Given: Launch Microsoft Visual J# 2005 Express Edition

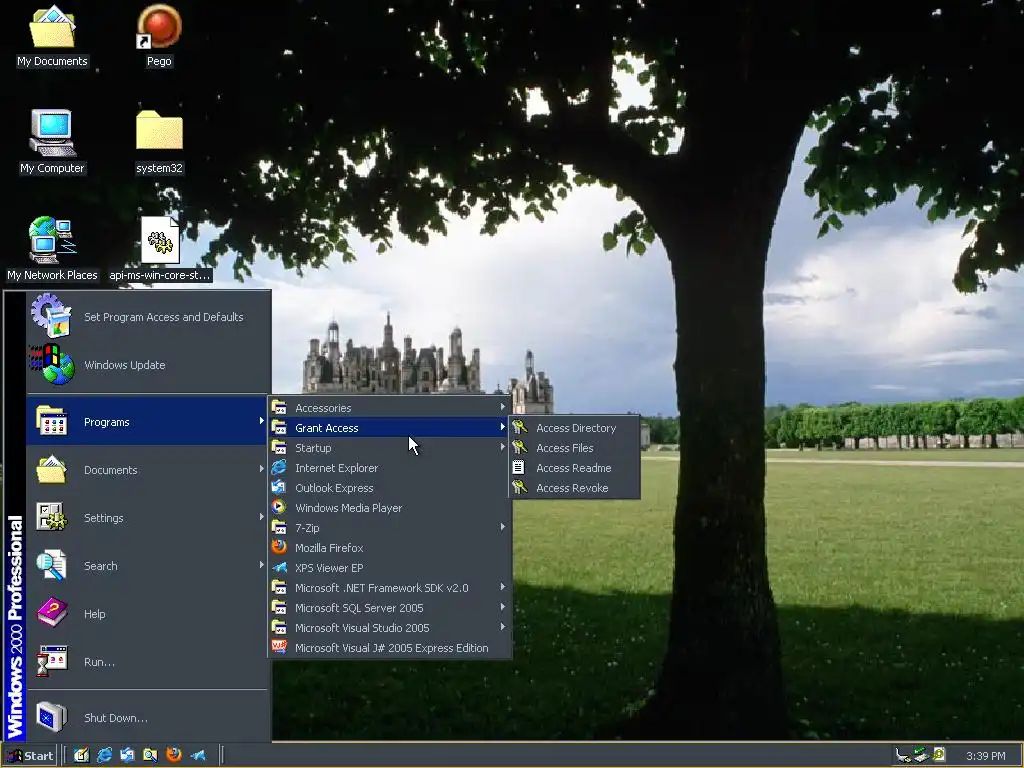Looking at the screenshot, I should pyautogui.click(x=390, y=648).
